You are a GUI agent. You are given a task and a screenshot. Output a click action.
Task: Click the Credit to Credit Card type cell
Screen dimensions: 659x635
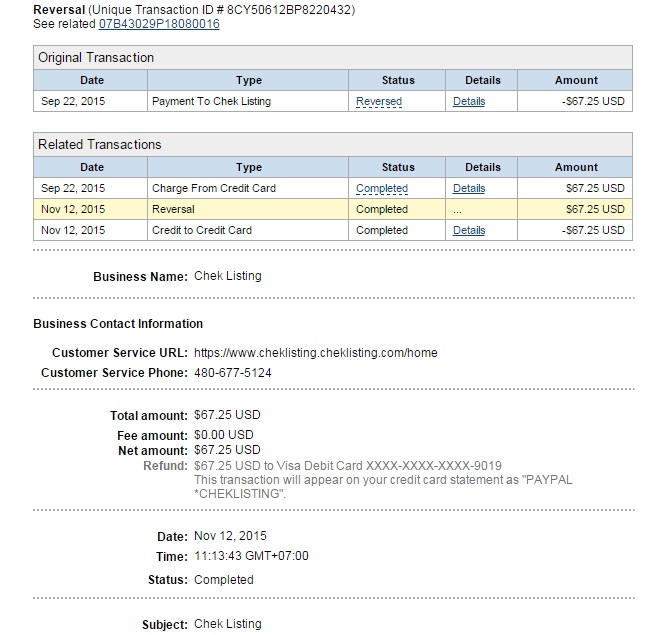(x=201, y=230)
